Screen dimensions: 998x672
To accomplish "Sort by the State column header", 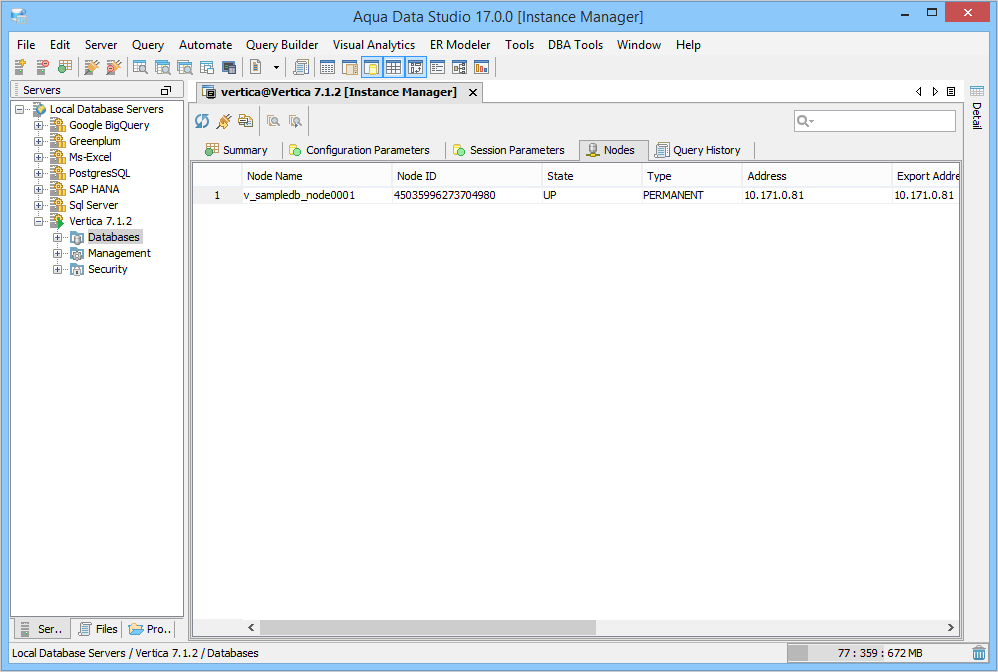I will (x=591, y=176).
